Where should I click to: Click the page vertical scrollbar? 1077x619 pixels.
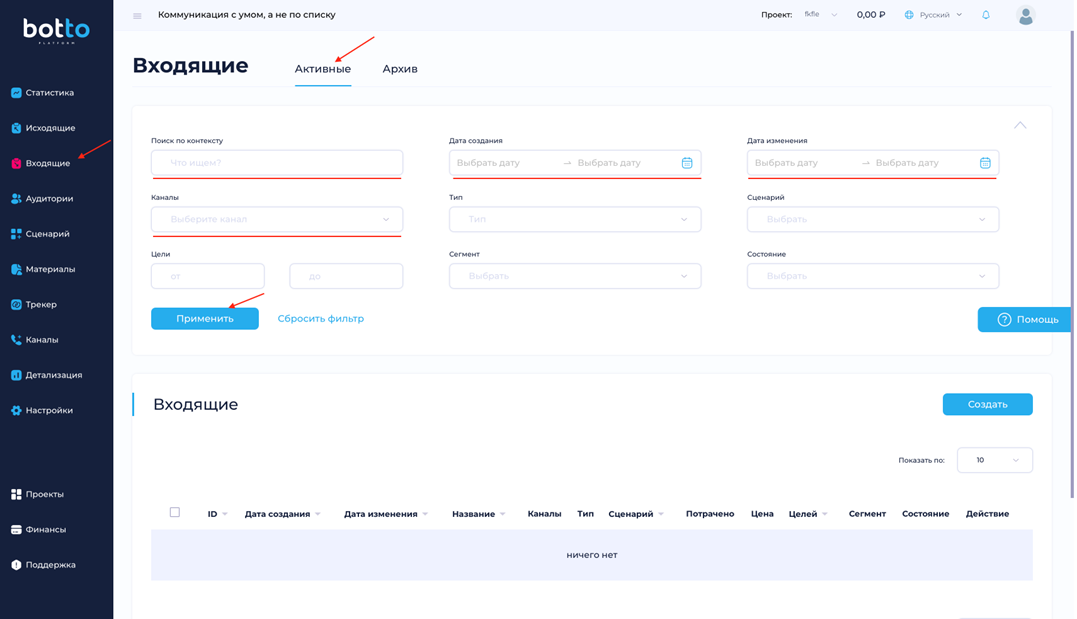[1072, 264]
